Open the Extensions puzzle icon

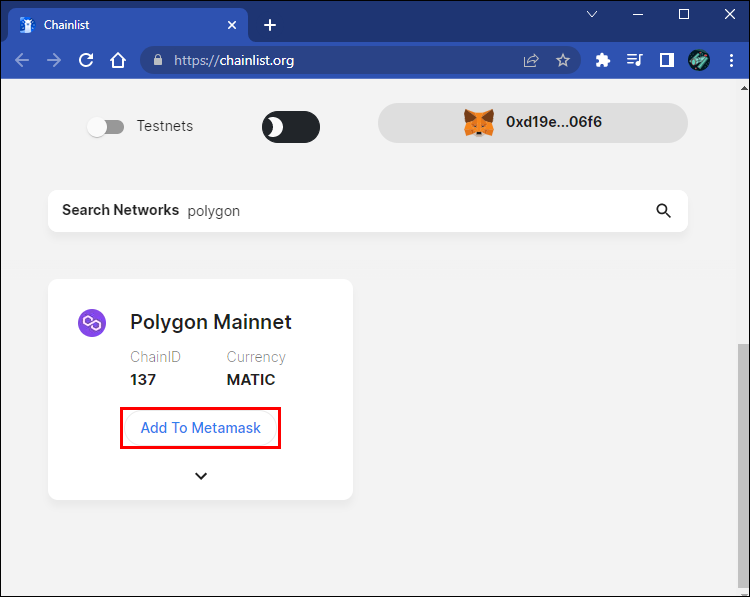point(603,60)
